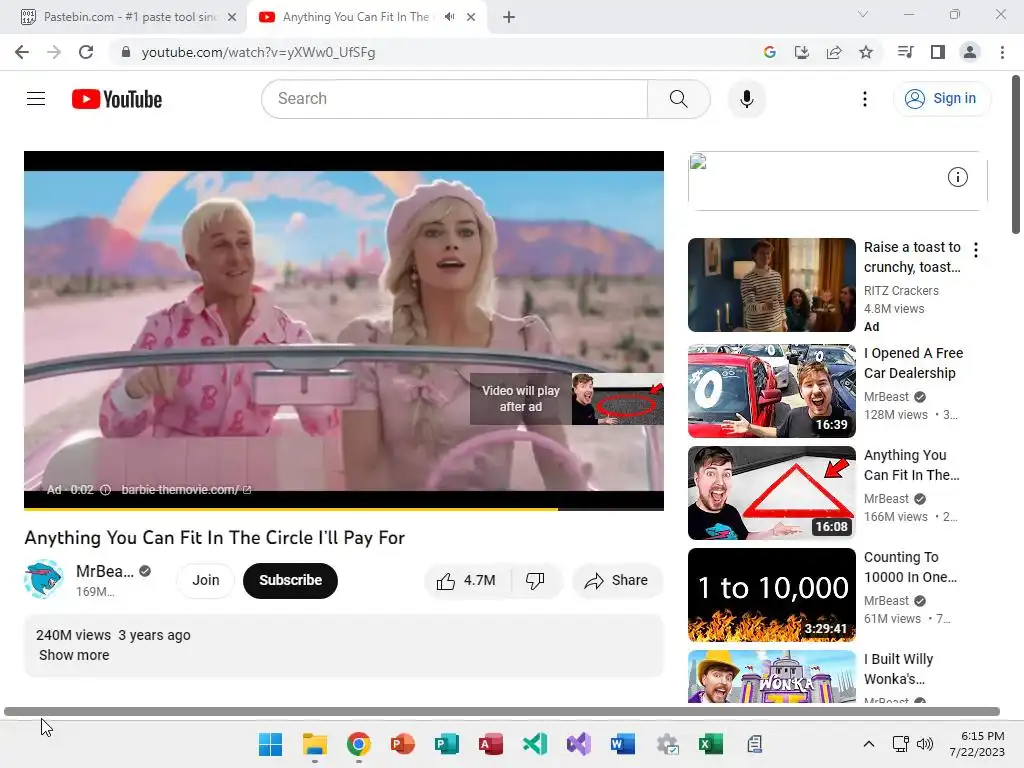
Task: Open options menu for RITZ ad
Action: point(976,249)
